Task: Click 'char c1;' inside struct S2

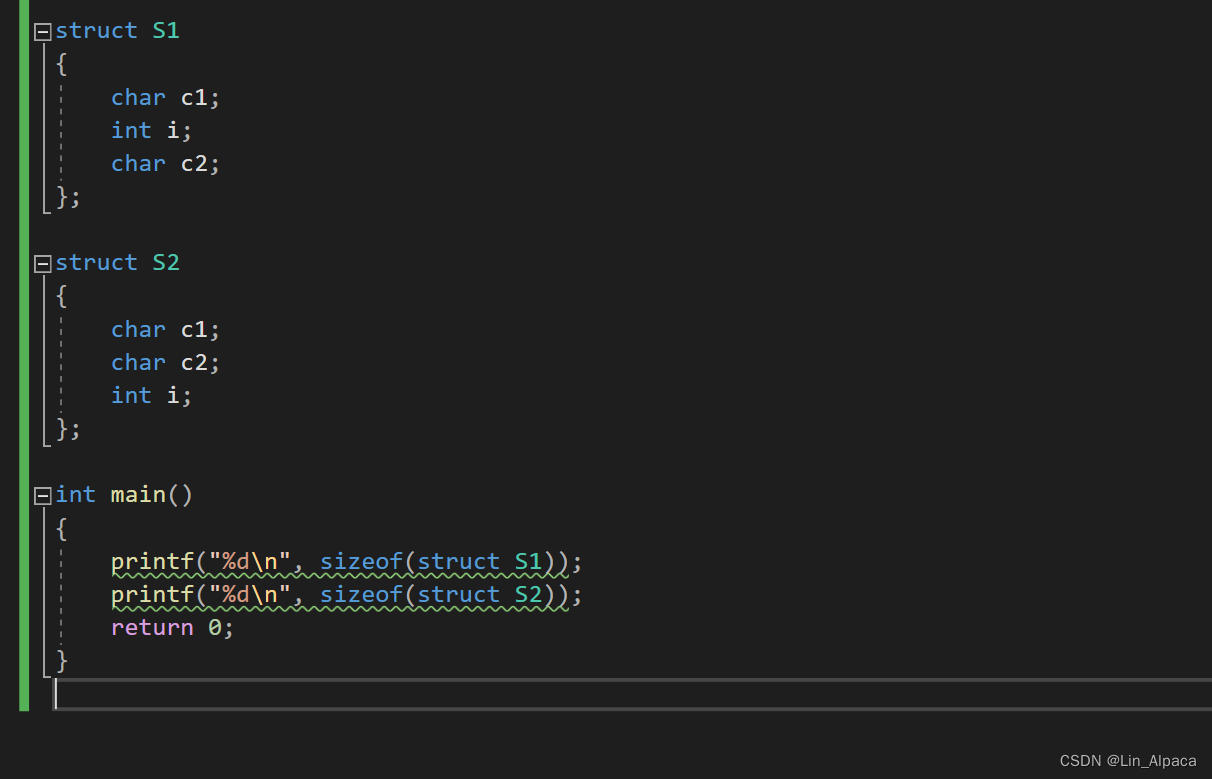Action: 165,330
